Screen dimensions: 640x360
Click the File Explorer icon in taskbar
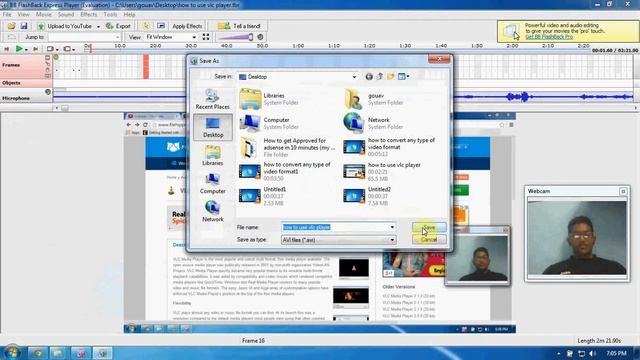[58, 353]
